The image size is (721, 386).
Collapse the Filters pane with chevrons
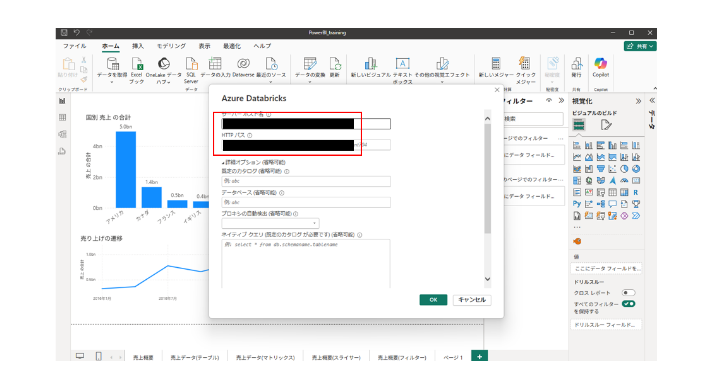pos(561,100)
